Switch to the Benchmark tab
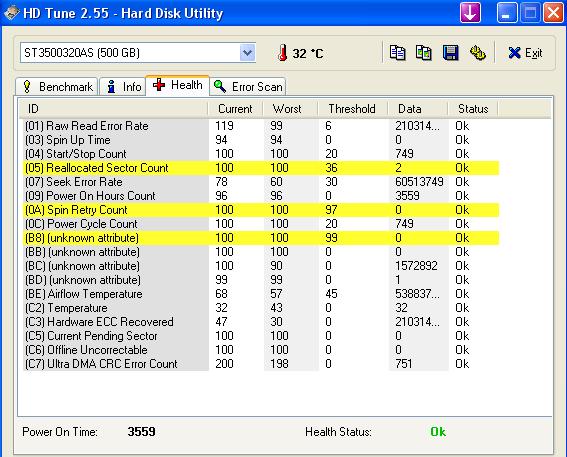Image resolution: width=567 pixels, height=457 pixels. click(57, 87)
